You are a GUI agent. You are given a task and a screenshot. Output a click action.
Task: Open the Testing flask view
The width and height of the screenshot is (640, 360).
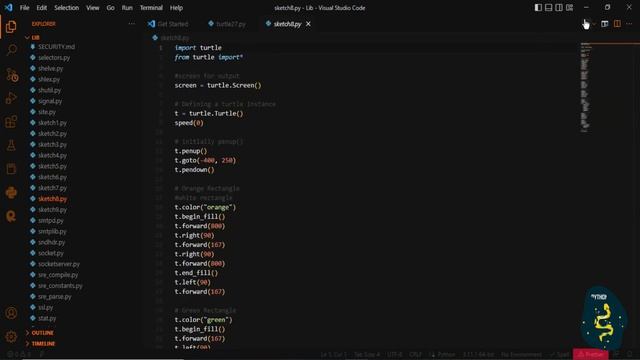(11, 145)
